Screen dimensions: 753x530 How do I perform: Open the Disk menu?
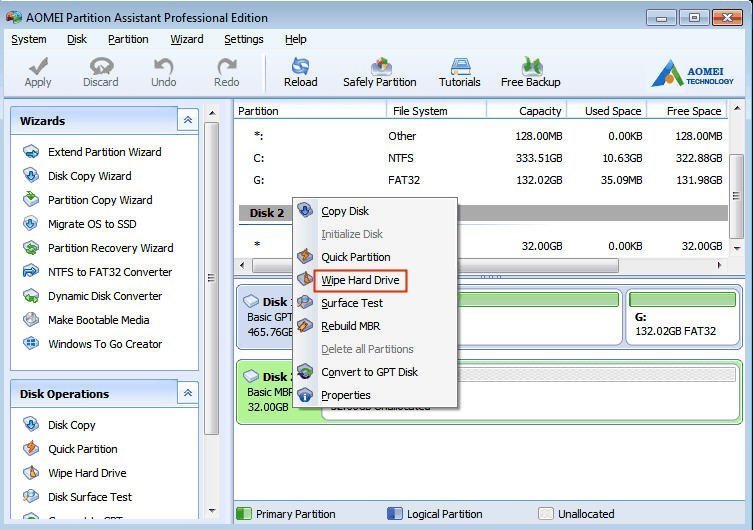pyautogui.click(x=77, y=39)
